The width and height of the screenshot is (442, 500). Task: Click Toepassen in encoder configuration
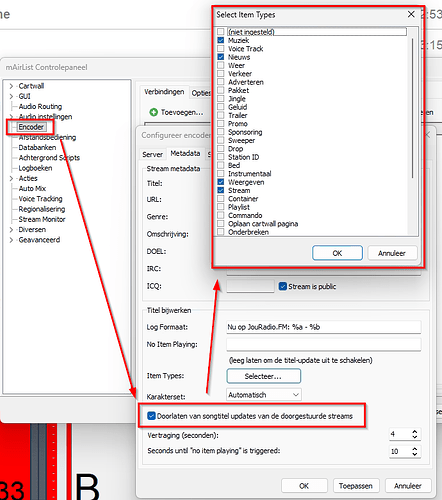[356, 486]
